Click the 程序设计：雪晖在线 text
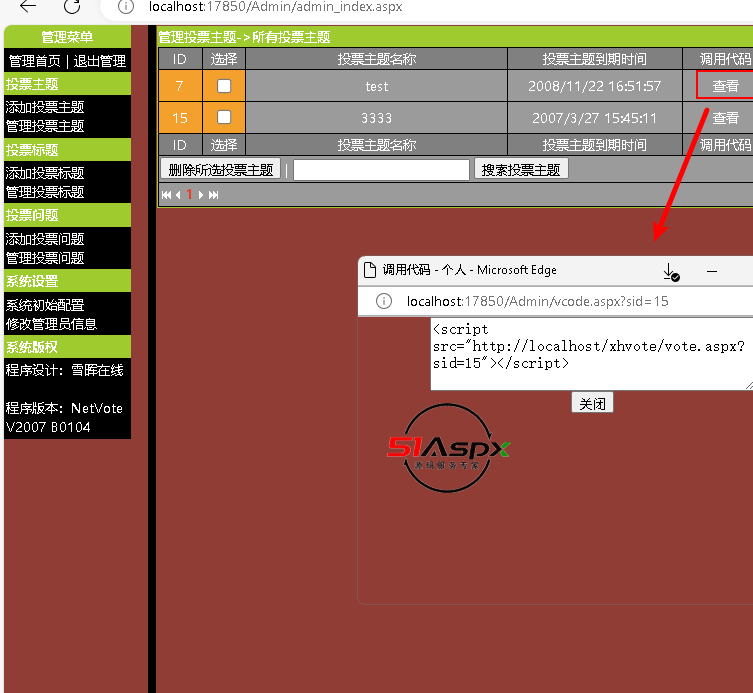 click(64, 370)
